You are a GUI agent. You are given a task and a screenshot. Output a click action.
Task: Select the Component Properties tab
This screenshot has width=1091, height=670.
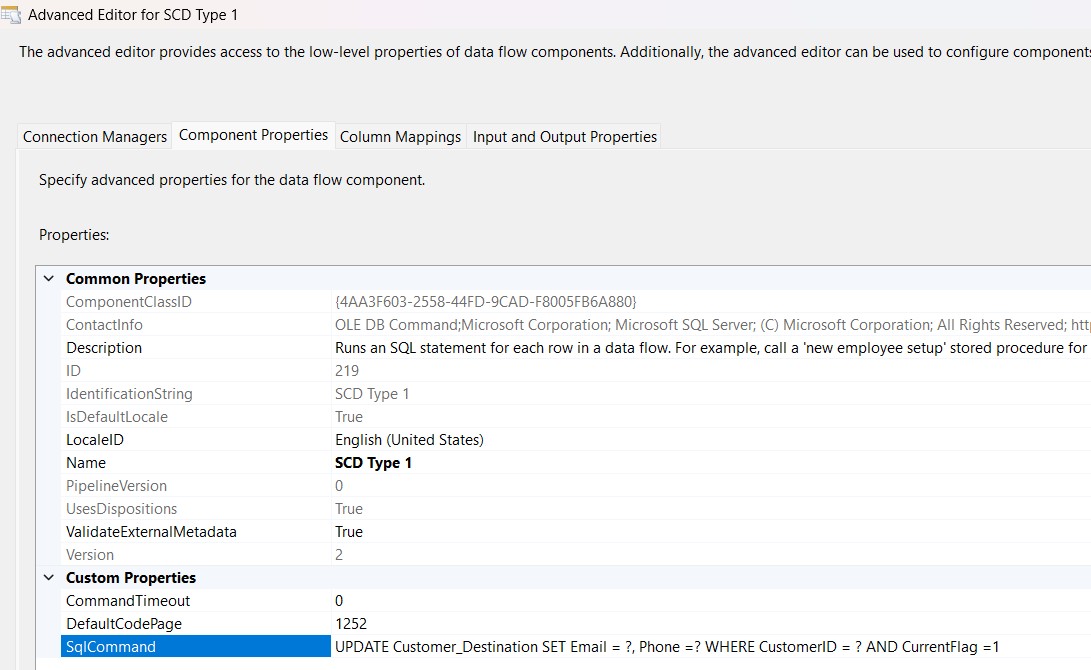tap(253, 135)
